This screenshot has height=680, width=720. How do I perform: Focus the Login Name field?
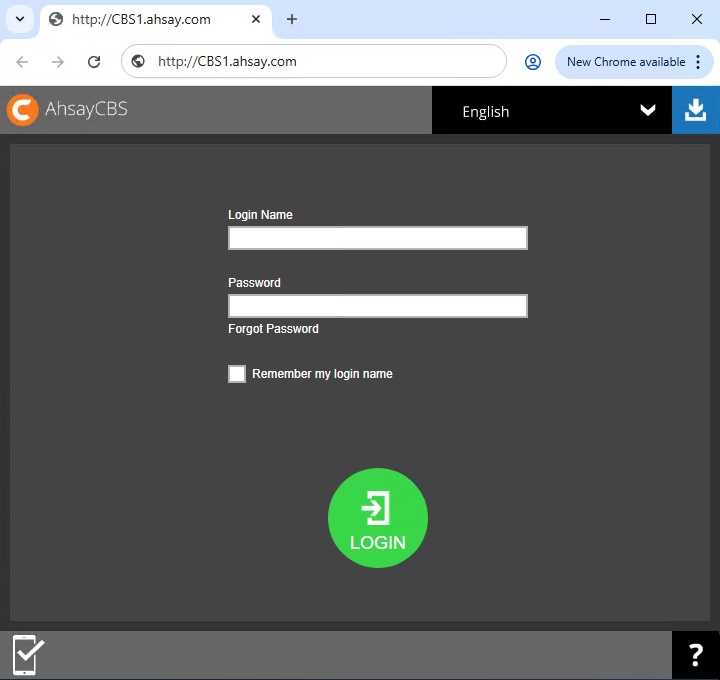tap(378, 238)
